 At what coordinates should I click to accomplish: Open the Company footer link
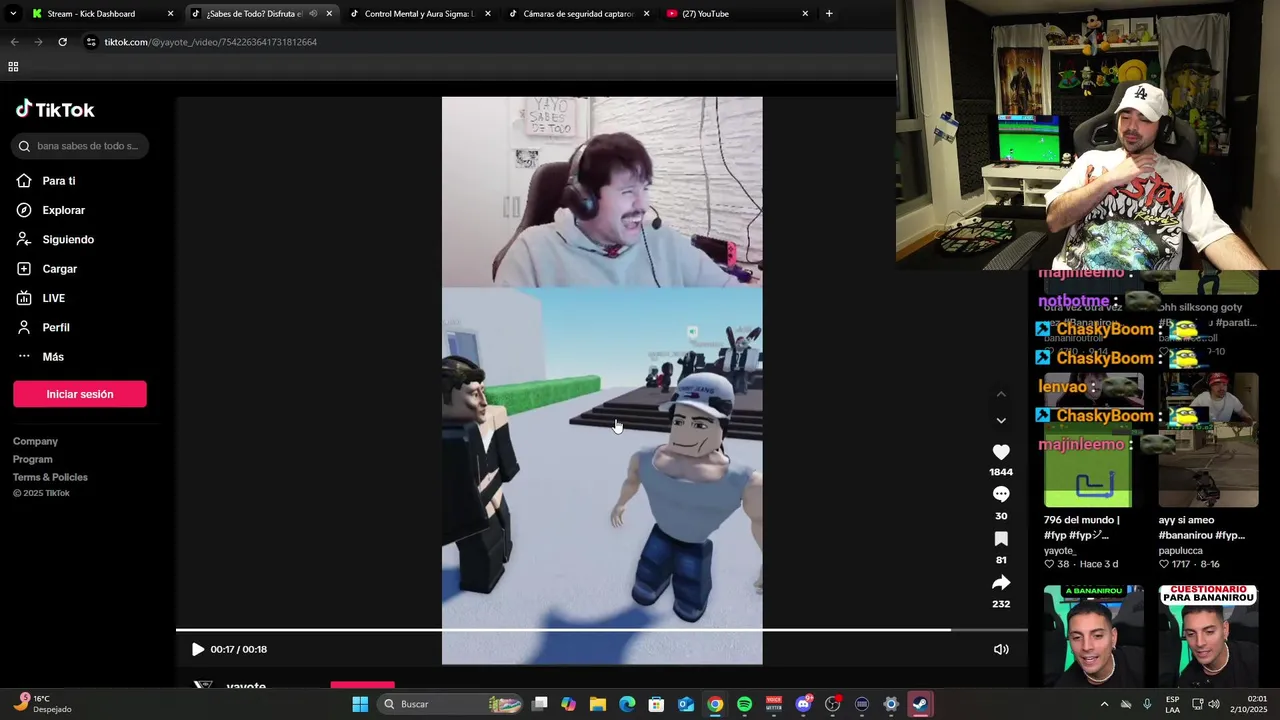point(35,441)
